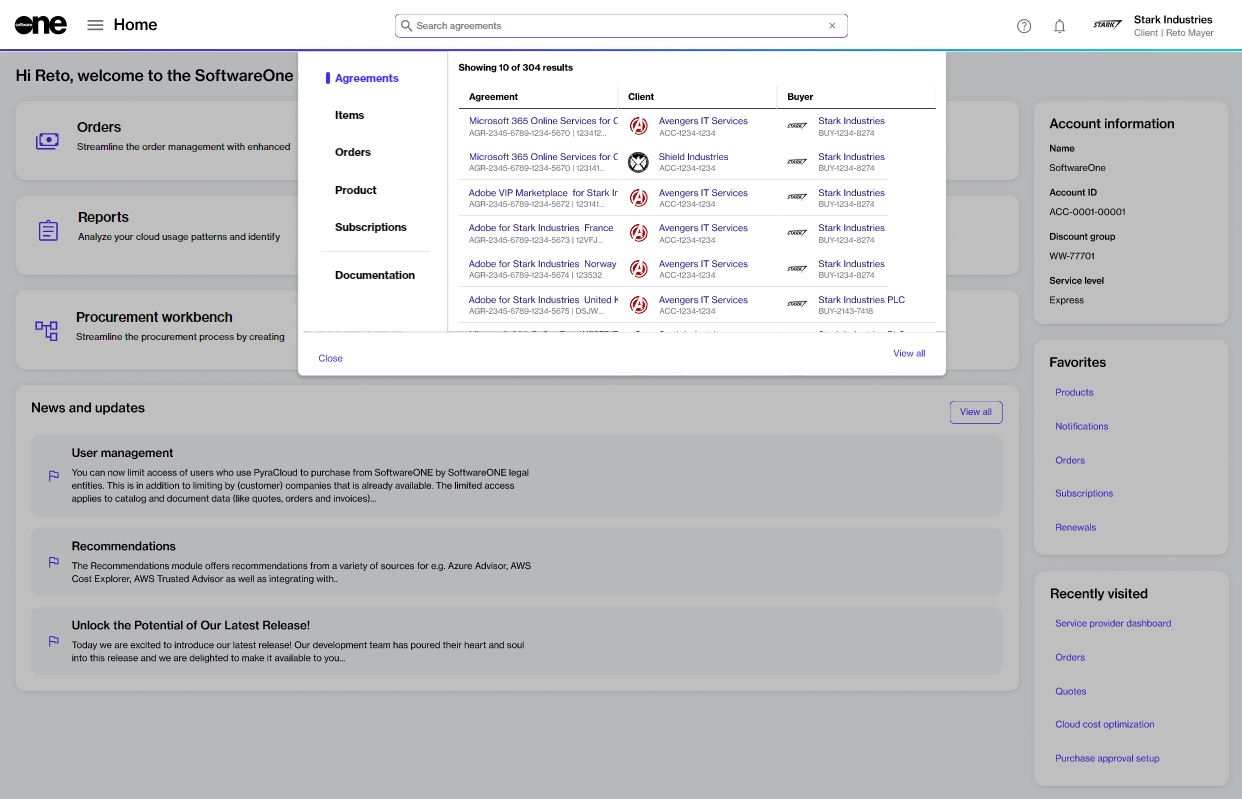
Task: Click View all in search results
Action: point(908,353)
